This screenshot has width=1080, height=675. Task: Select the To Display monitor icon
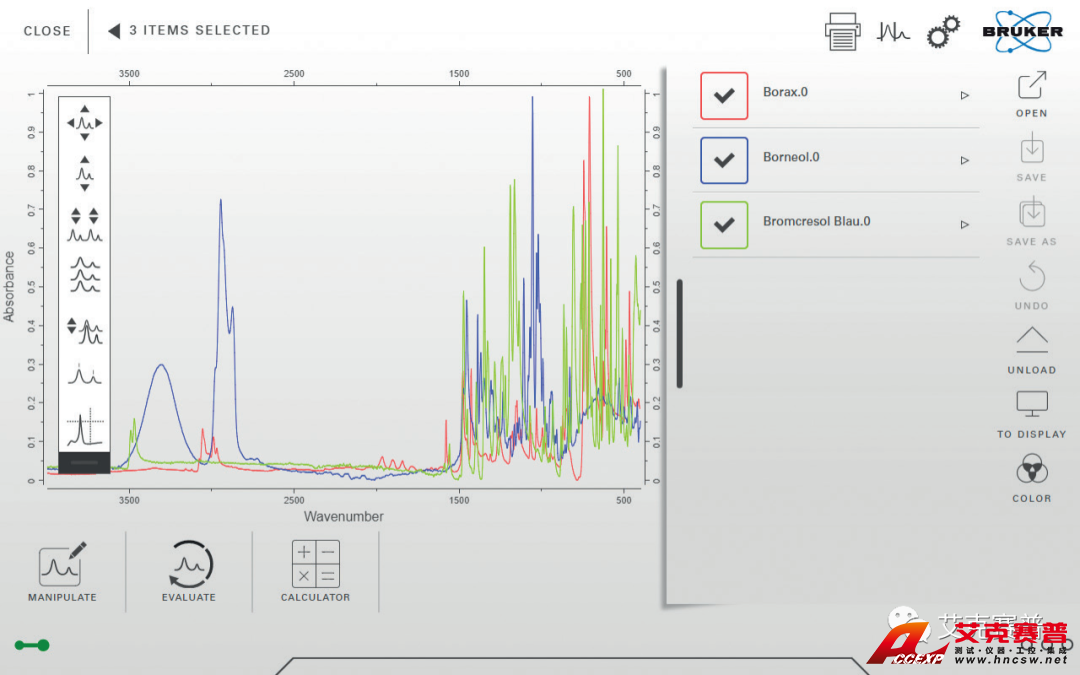[1031, 404]
